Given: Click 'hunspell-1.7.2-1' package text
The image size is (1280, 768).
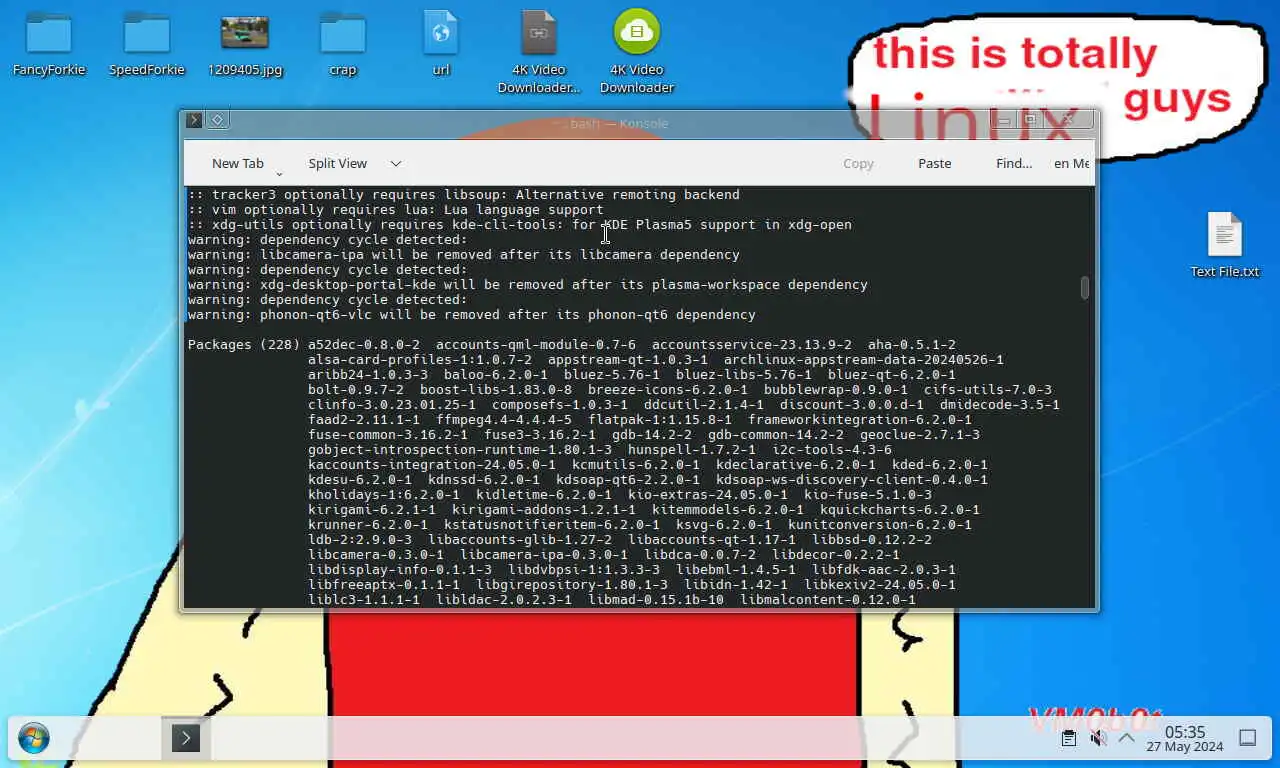Looking at the screenshot, I should [x=692, y=450].
